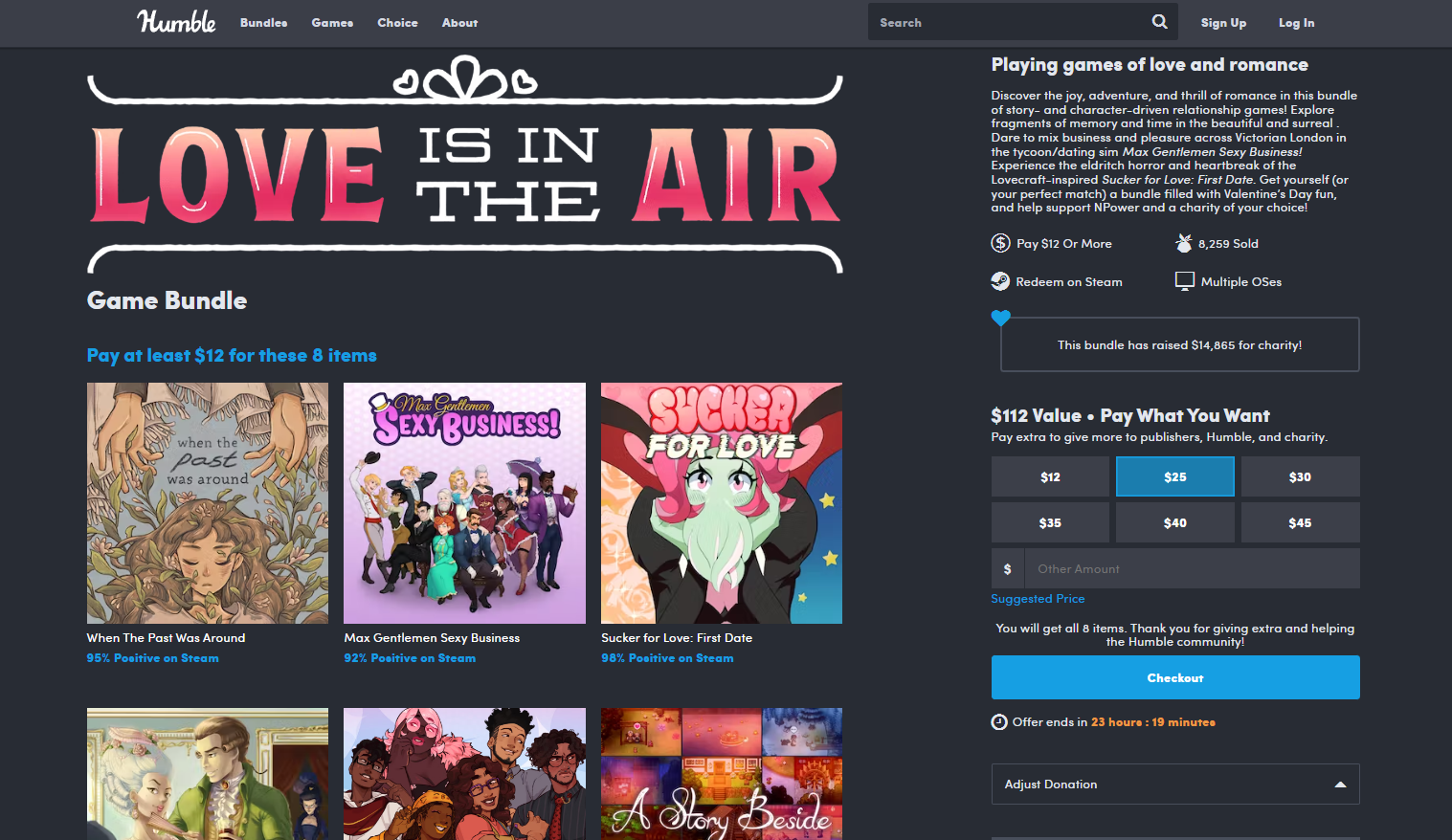Click This bundle has raised $14,865 box

1179,344
